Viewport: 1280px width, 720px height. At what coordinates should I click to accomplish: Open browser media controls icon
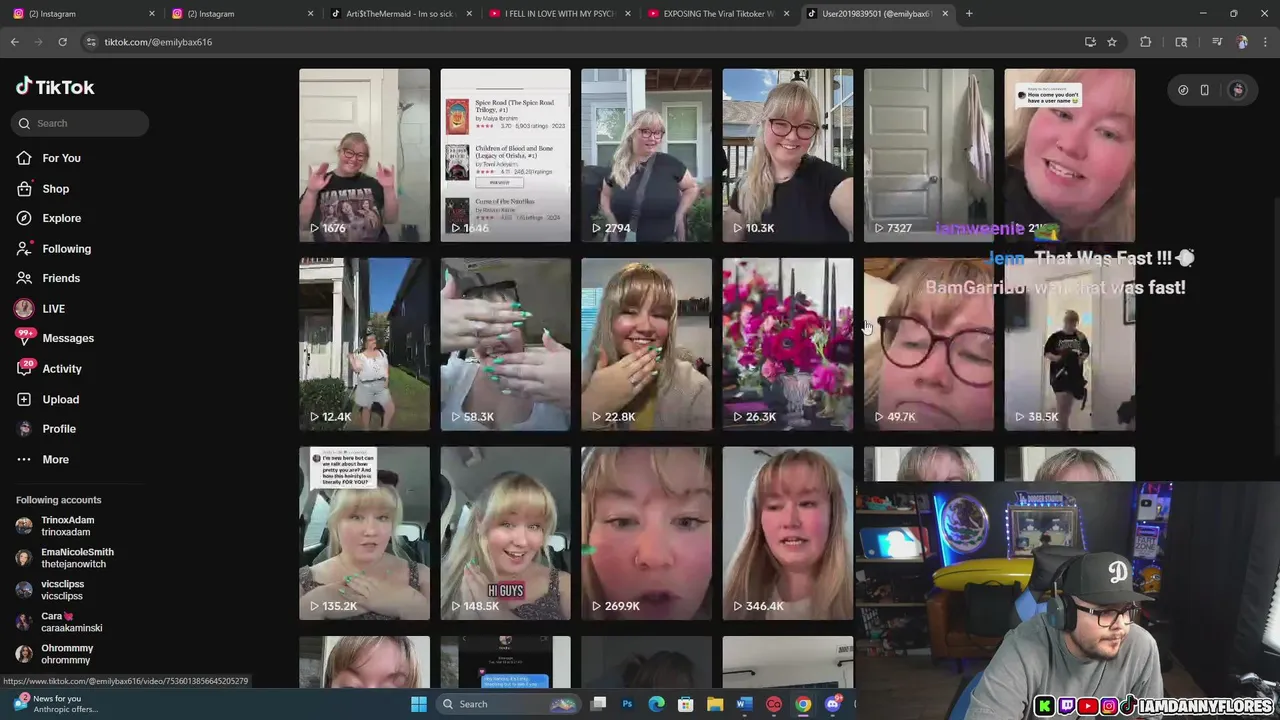(1217, 42)
